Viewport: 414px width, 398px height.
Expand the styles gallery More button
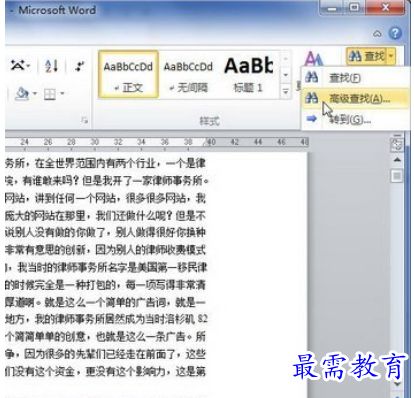[x=286, y=91]
